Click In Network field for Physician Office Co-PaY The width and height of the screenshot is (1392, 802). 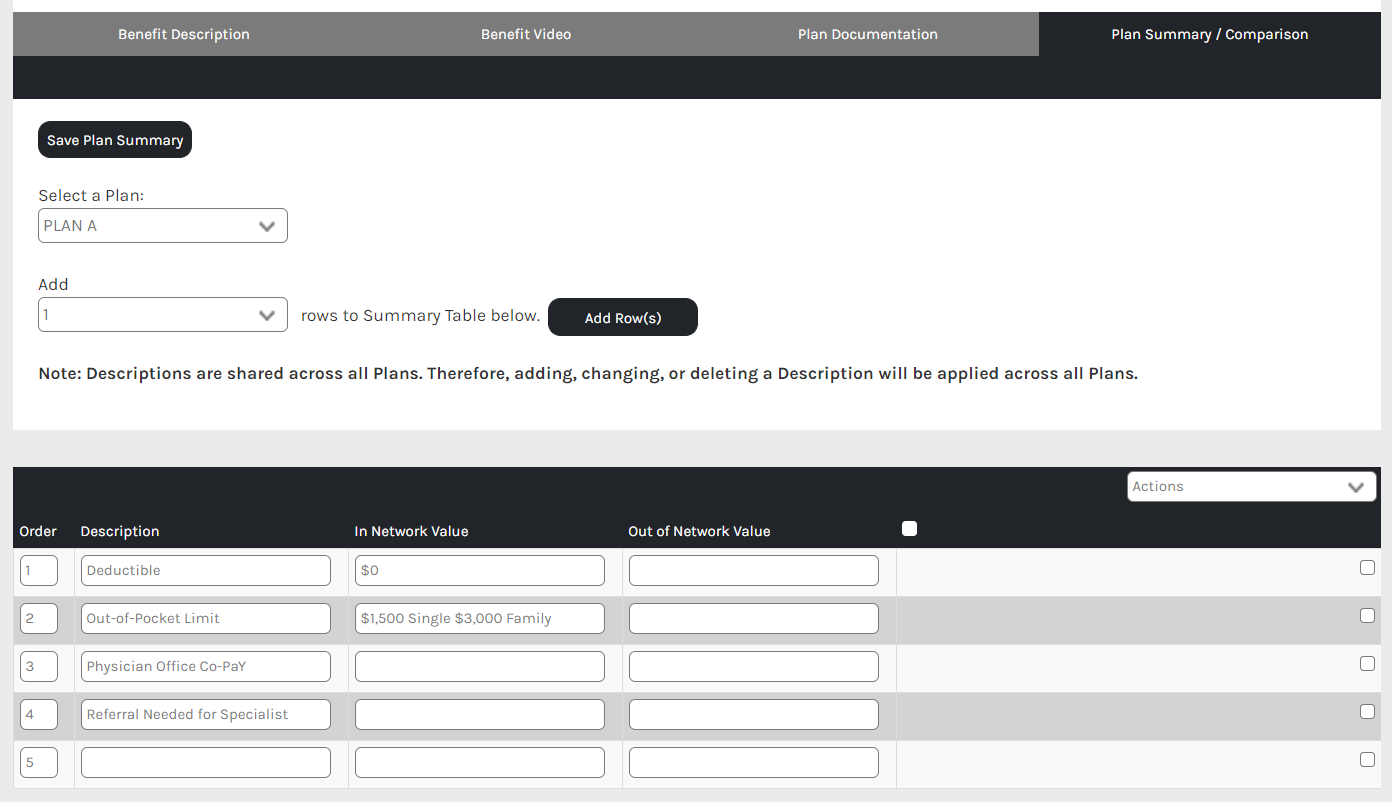[x=479, y=667]
